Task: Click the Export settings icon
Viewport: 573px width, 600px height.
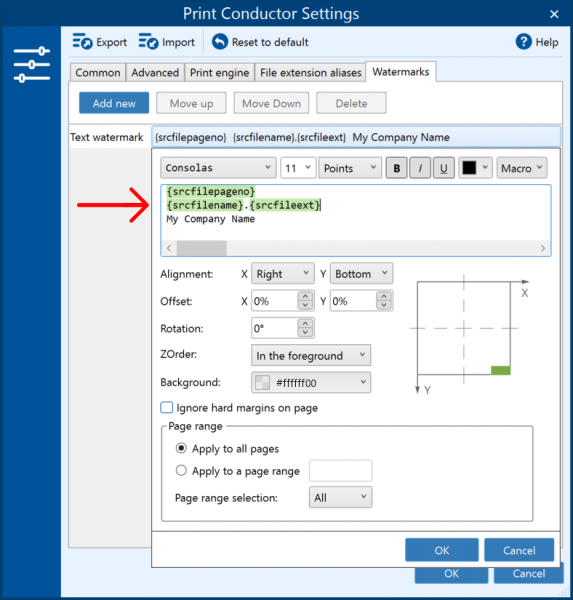Action: coord(82,41)
